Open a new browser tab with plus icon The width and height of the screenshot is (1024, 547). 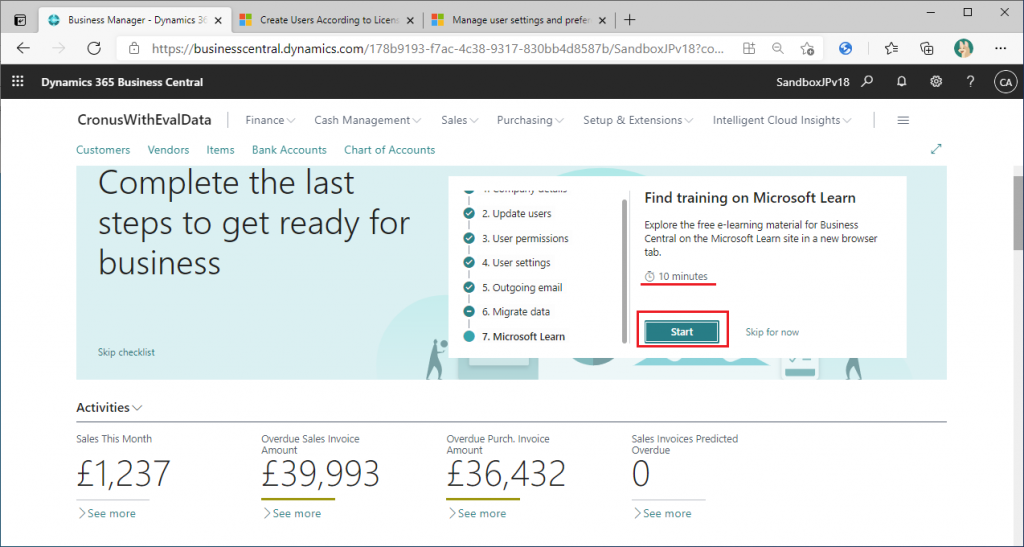click(630, 20)
